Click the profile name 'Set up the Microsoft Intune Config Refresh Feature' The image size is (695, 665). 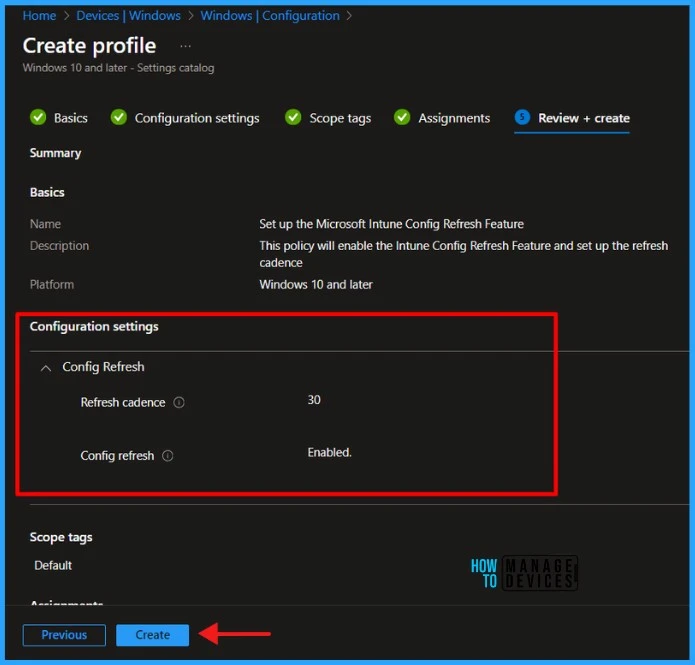pyautogui.click(x=391, y=224)
